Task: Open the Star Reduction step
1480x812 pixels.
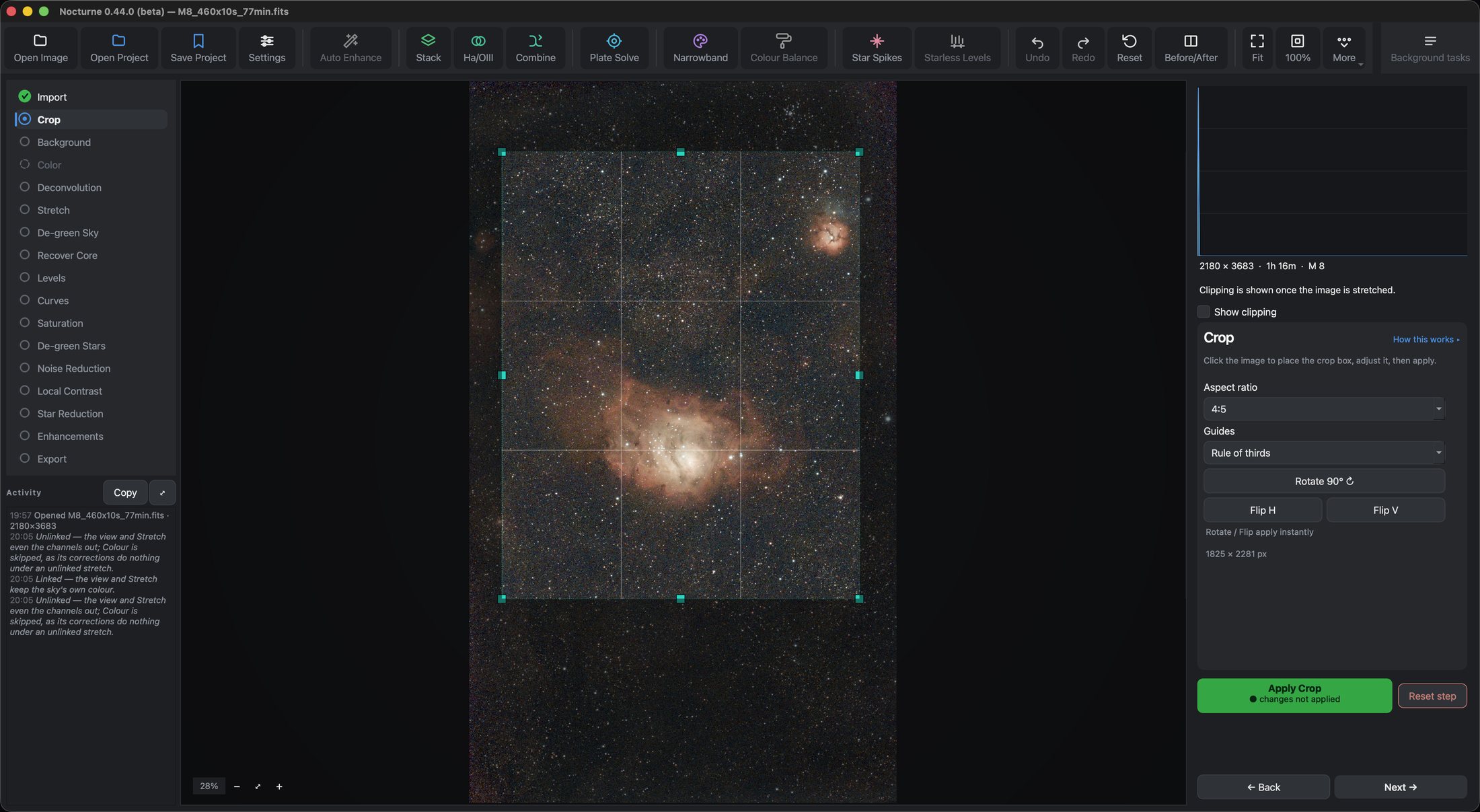Action: click(x=91, y=413)
